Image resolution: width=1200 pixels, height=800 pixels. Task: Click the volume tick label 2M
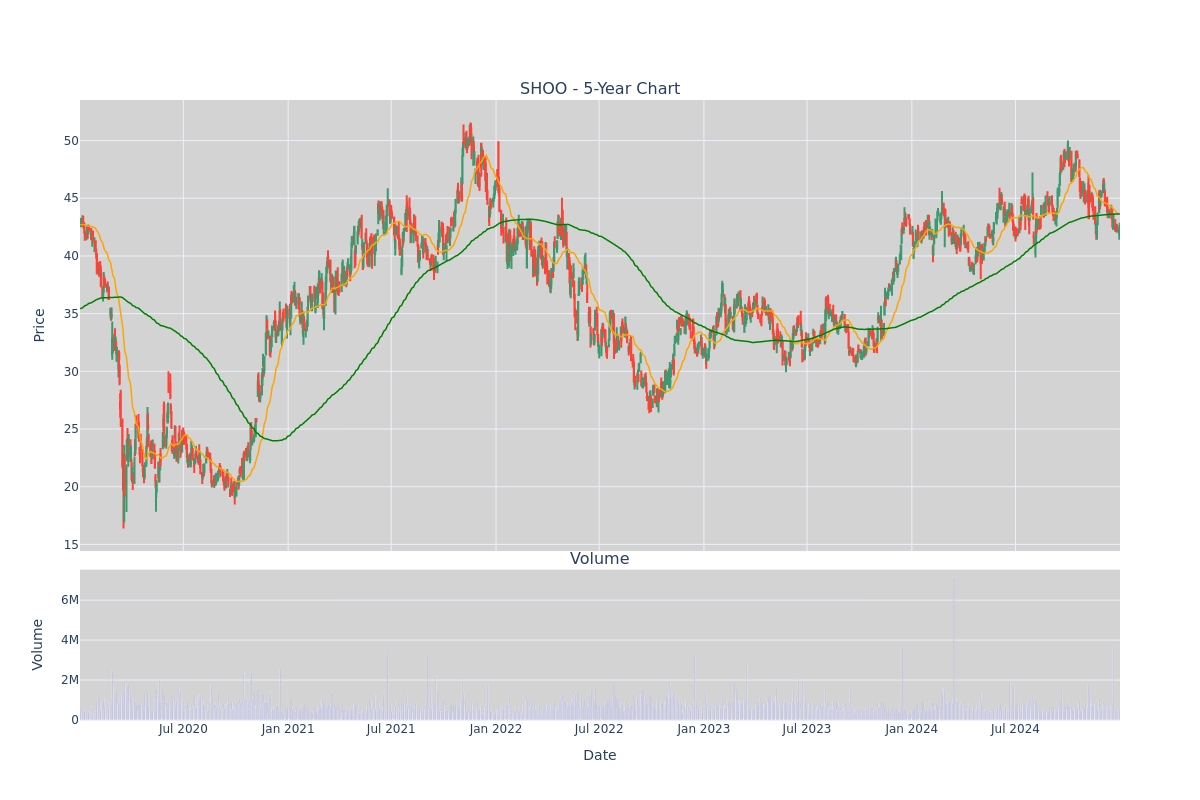point(70,680)
